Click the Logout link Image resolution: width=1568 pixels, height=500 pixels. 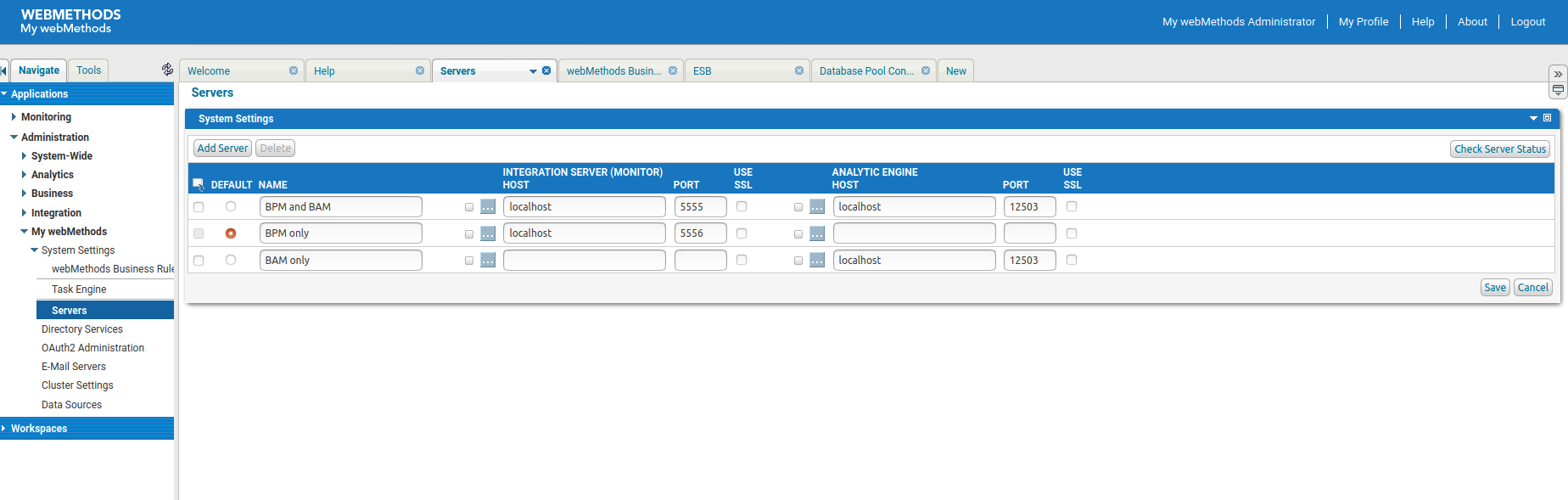coord(1528,22)
